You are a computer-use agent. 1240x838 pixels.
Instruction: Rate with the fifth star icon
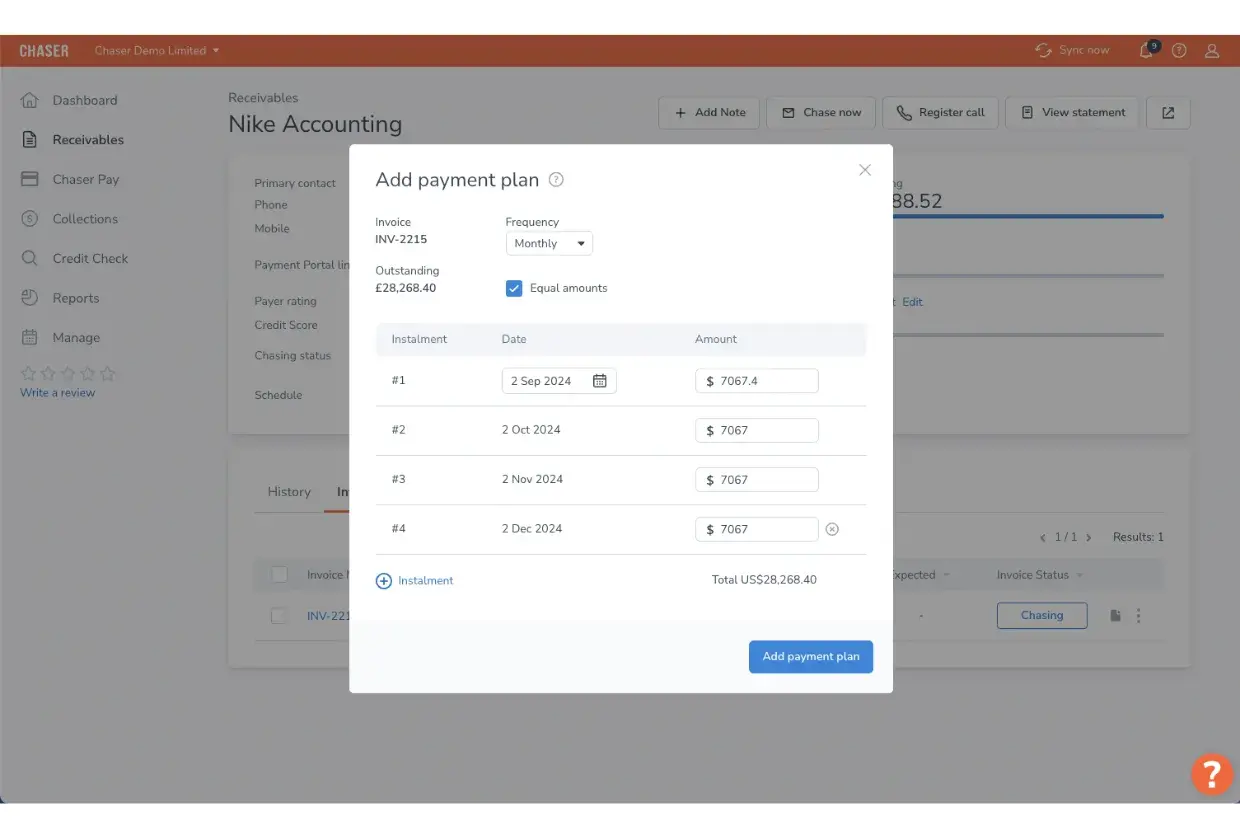click(x=108, y=374)
